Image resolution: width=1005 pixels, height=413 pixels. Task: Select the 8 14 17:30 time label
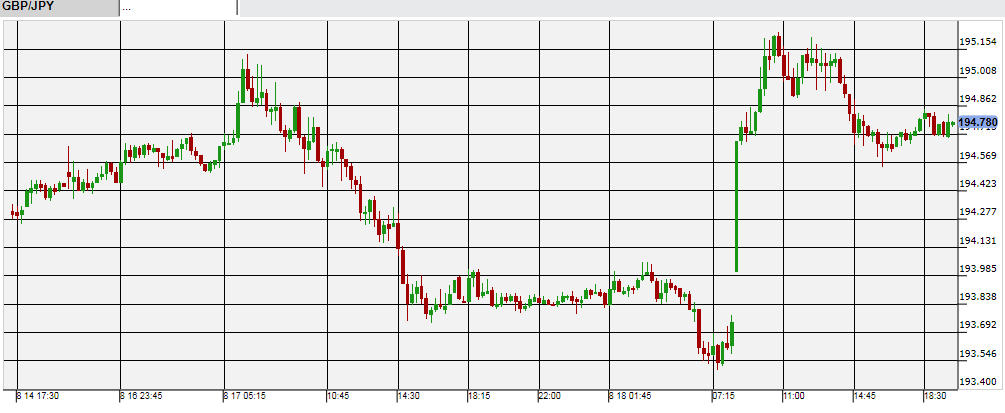coord(38,395)
